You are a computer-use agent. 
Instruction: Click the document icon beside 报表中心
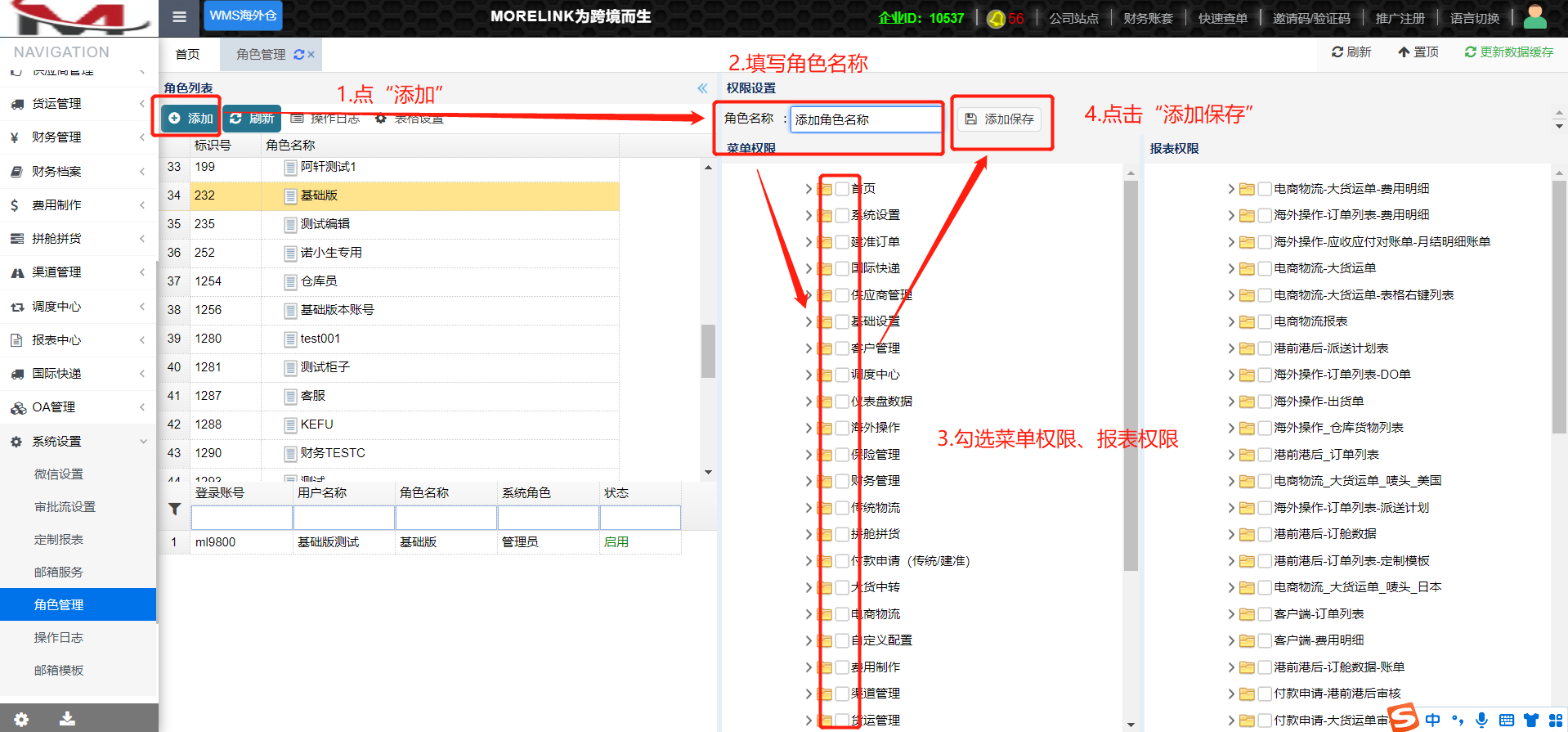[x=16, y=340]
